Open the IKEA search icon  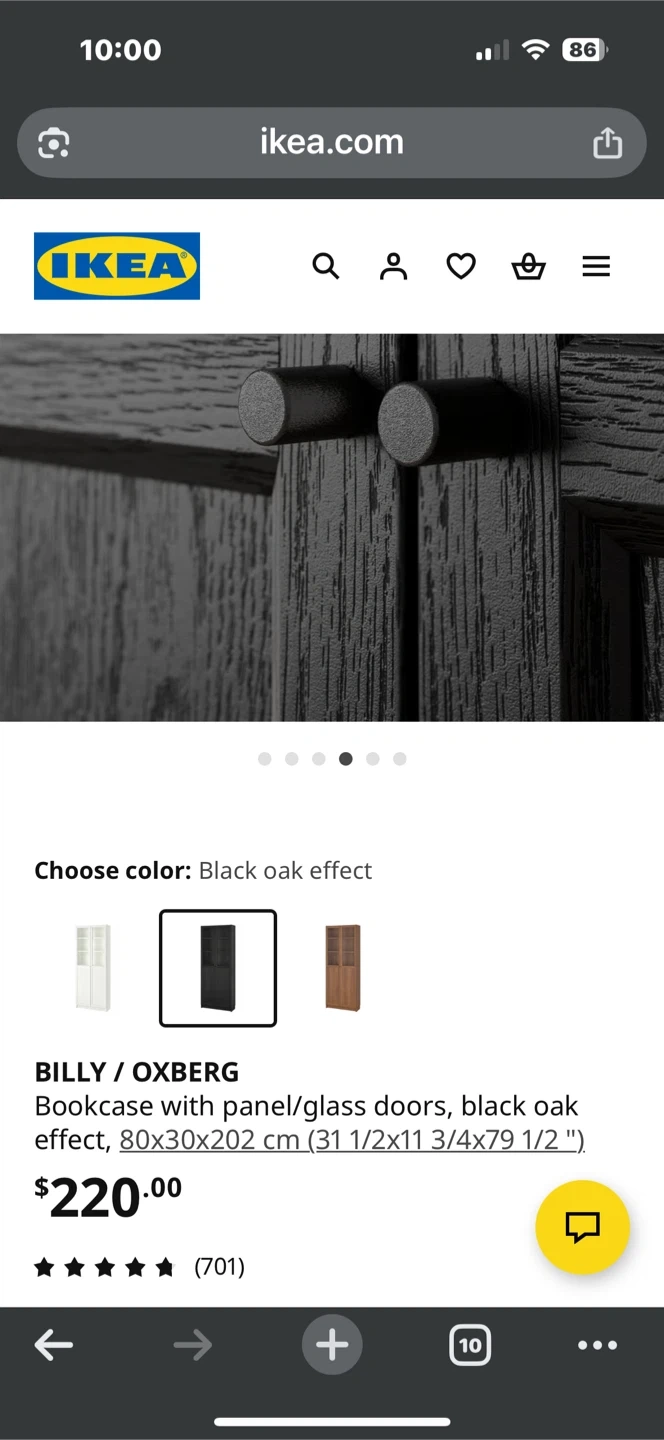coord(326,266)
